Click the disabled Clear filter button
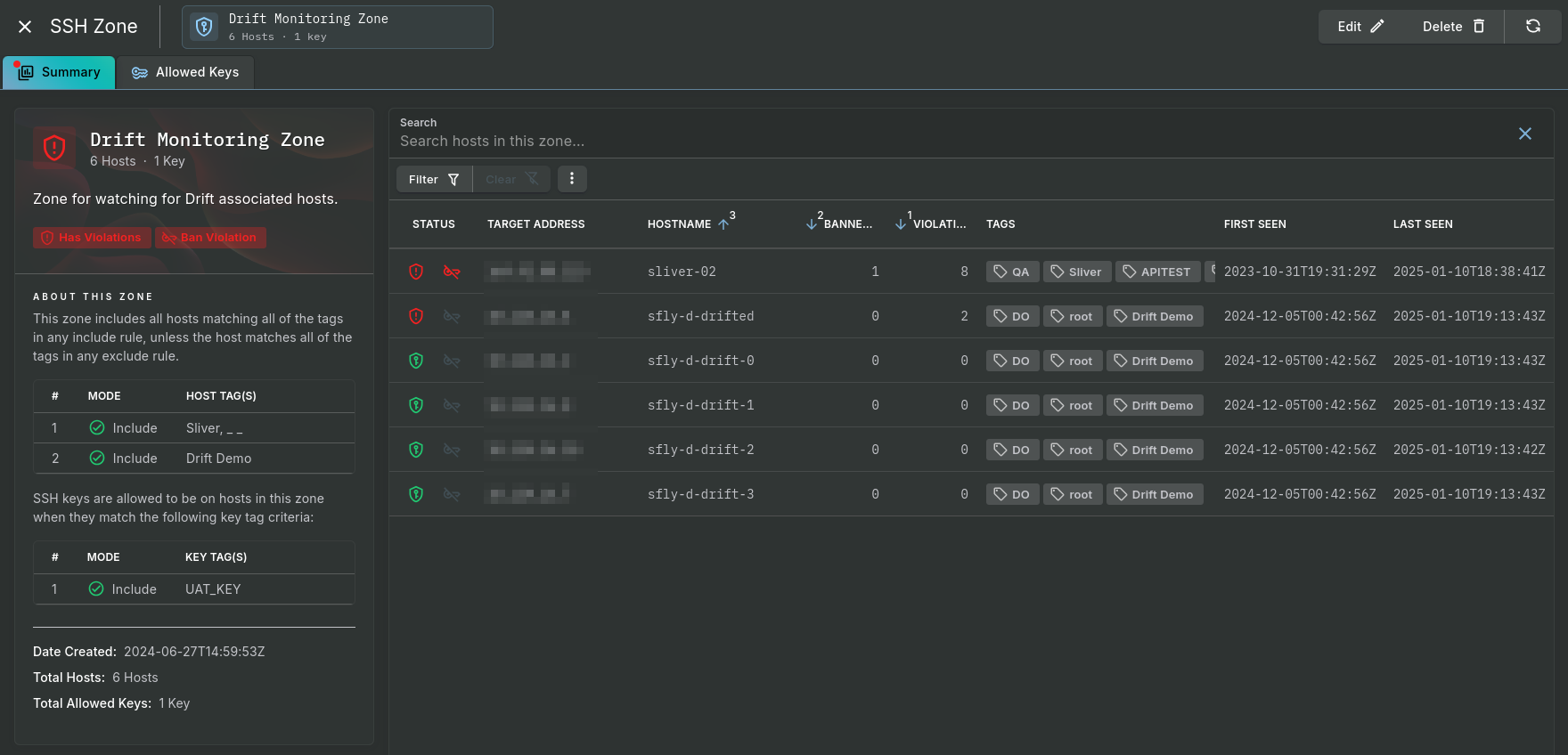 click(x=511, y=179)
